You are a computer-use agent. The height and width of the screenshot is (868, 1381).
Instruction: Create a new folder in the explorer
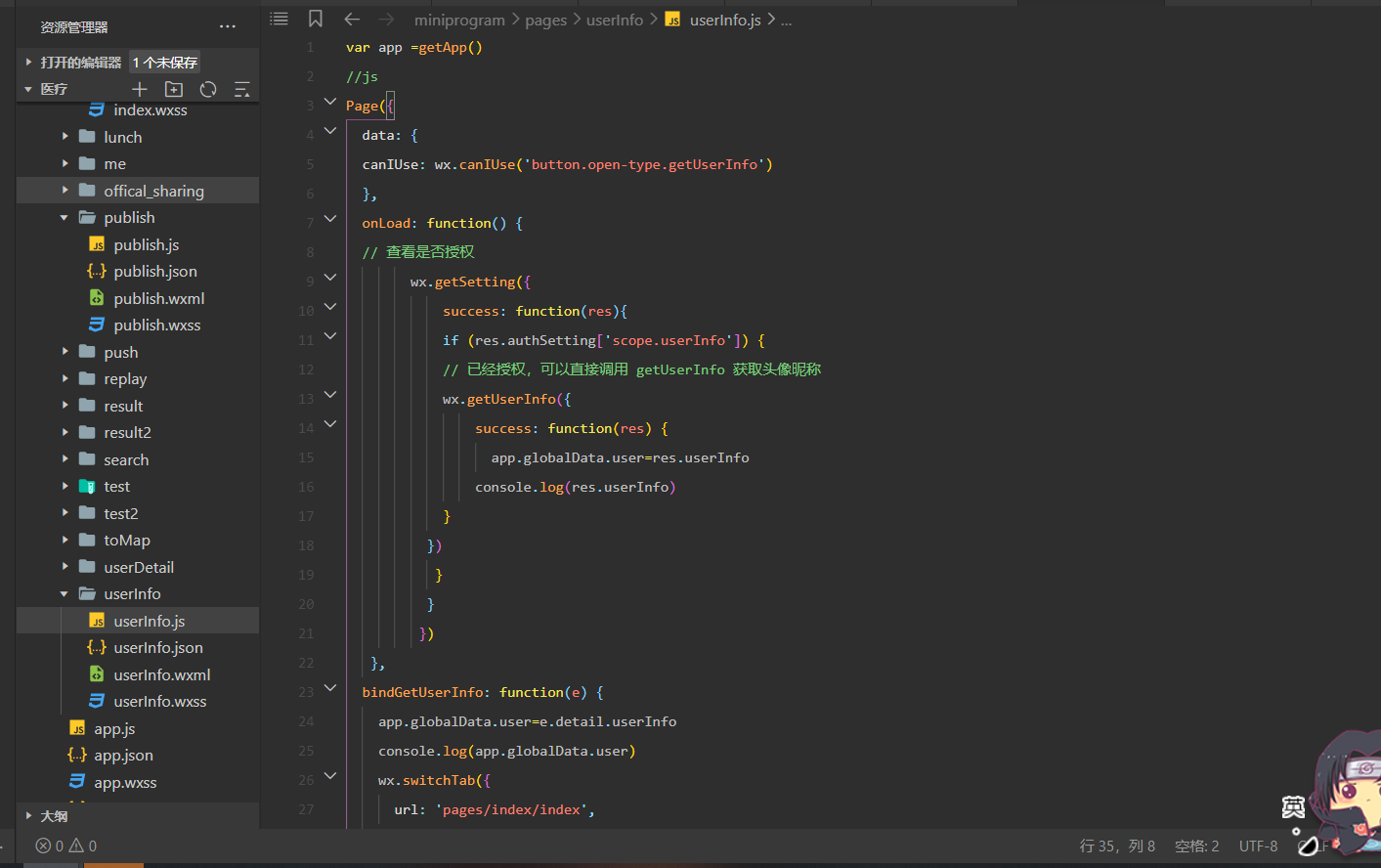tap(174, 90)
